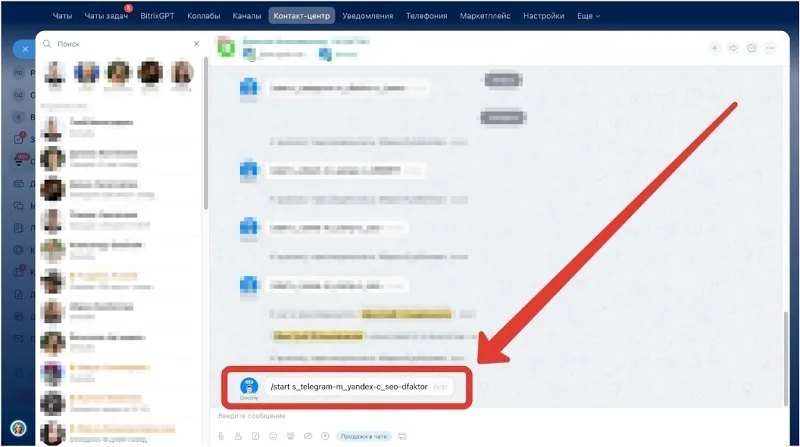Viewport: 800px width, 447px height.
Task: Go to the Коллабы tab
Action: (x=204, y=16)
